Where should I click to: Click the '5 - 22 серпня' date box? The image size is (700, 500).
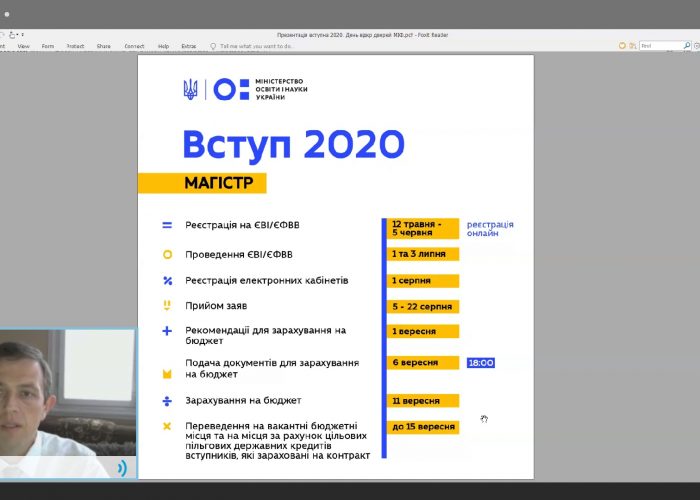pos(423,307)
